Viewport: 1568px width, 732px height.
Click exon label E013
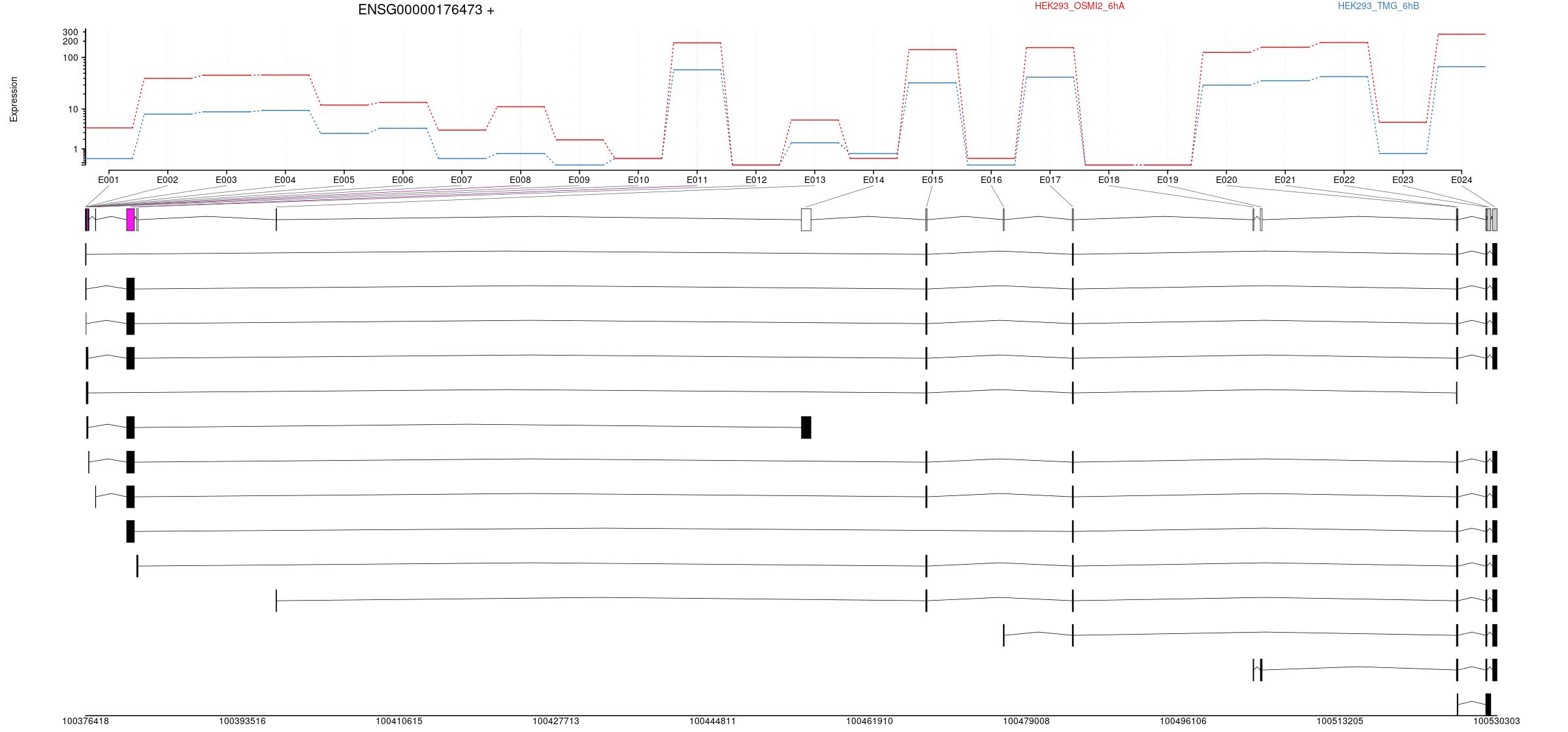tap(815, 180)
